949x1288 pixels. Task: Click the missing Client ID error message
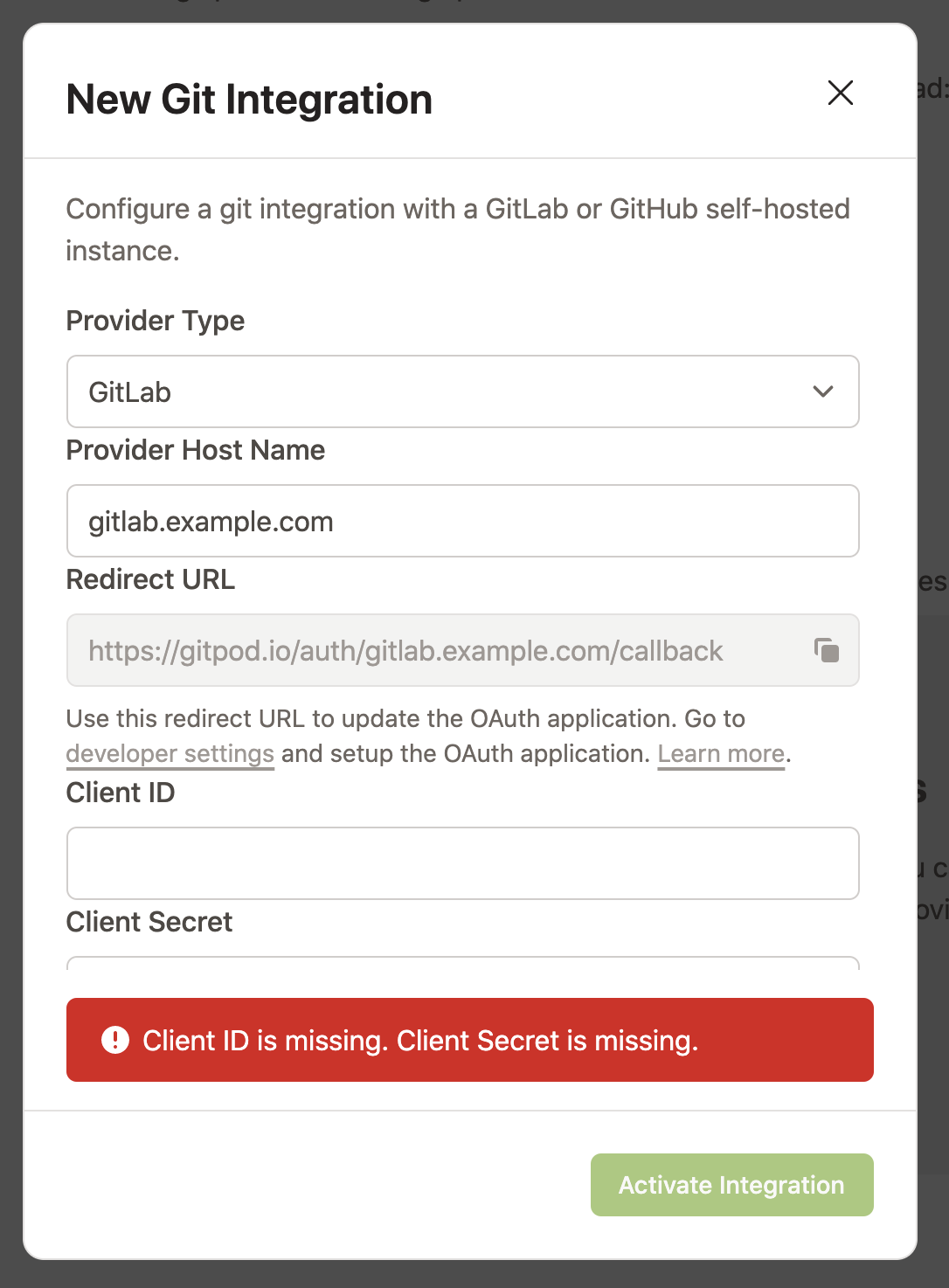click(419, 1040)
